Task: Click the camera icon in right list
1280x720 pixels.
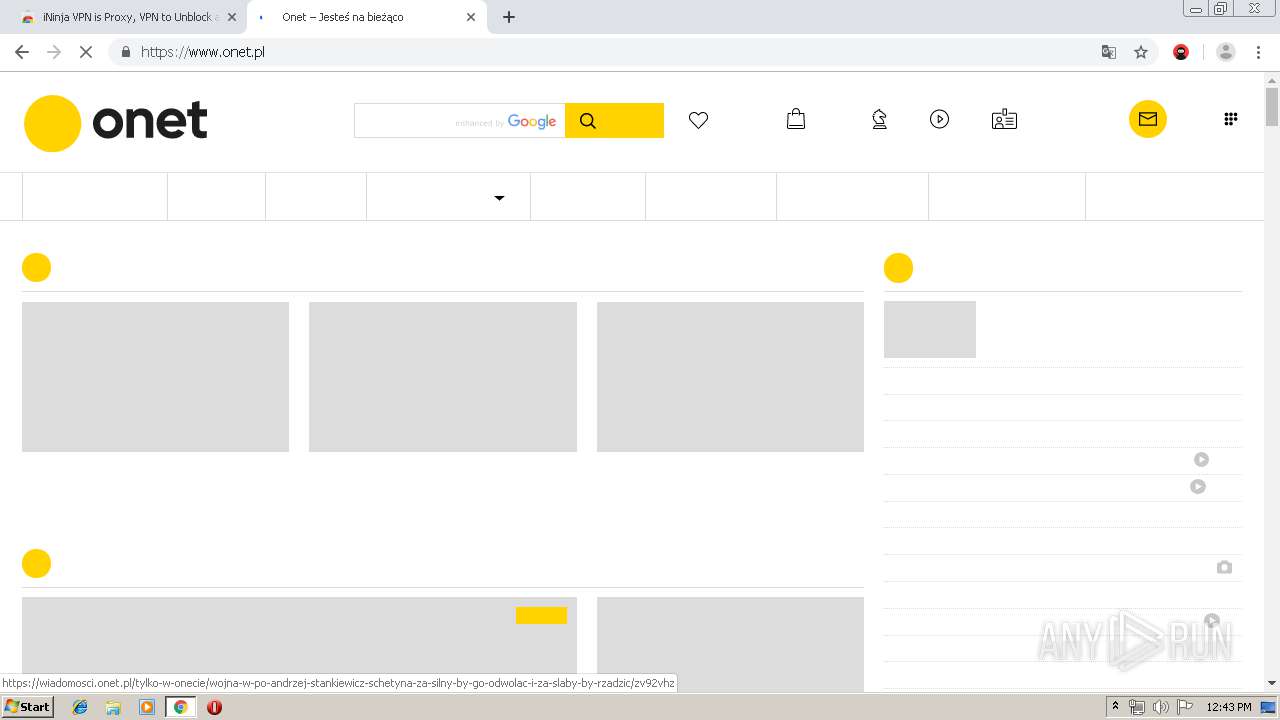Action: coord(1224,567)
